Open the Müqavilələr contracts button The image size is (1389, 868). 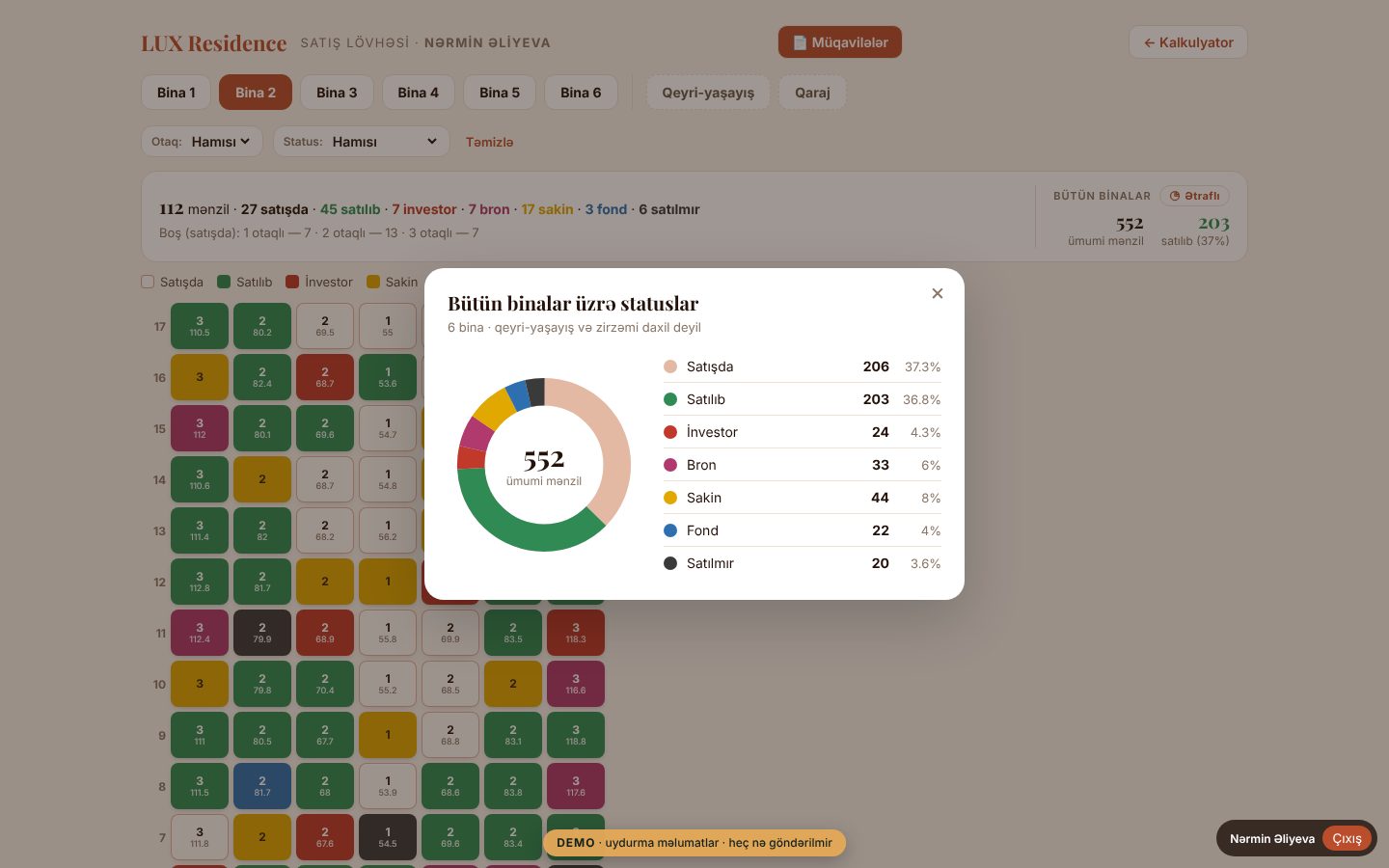[840, 42]
